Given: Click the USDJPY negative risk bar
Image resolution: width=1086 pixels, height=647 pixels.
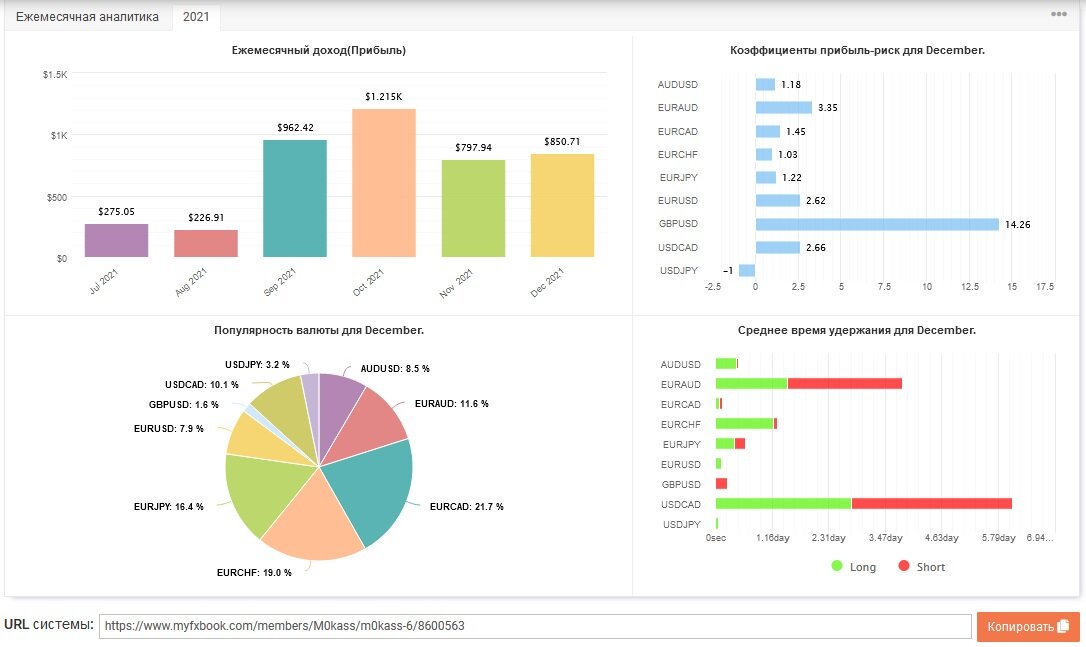Looking at the screenshot, I should click(747, 270).
